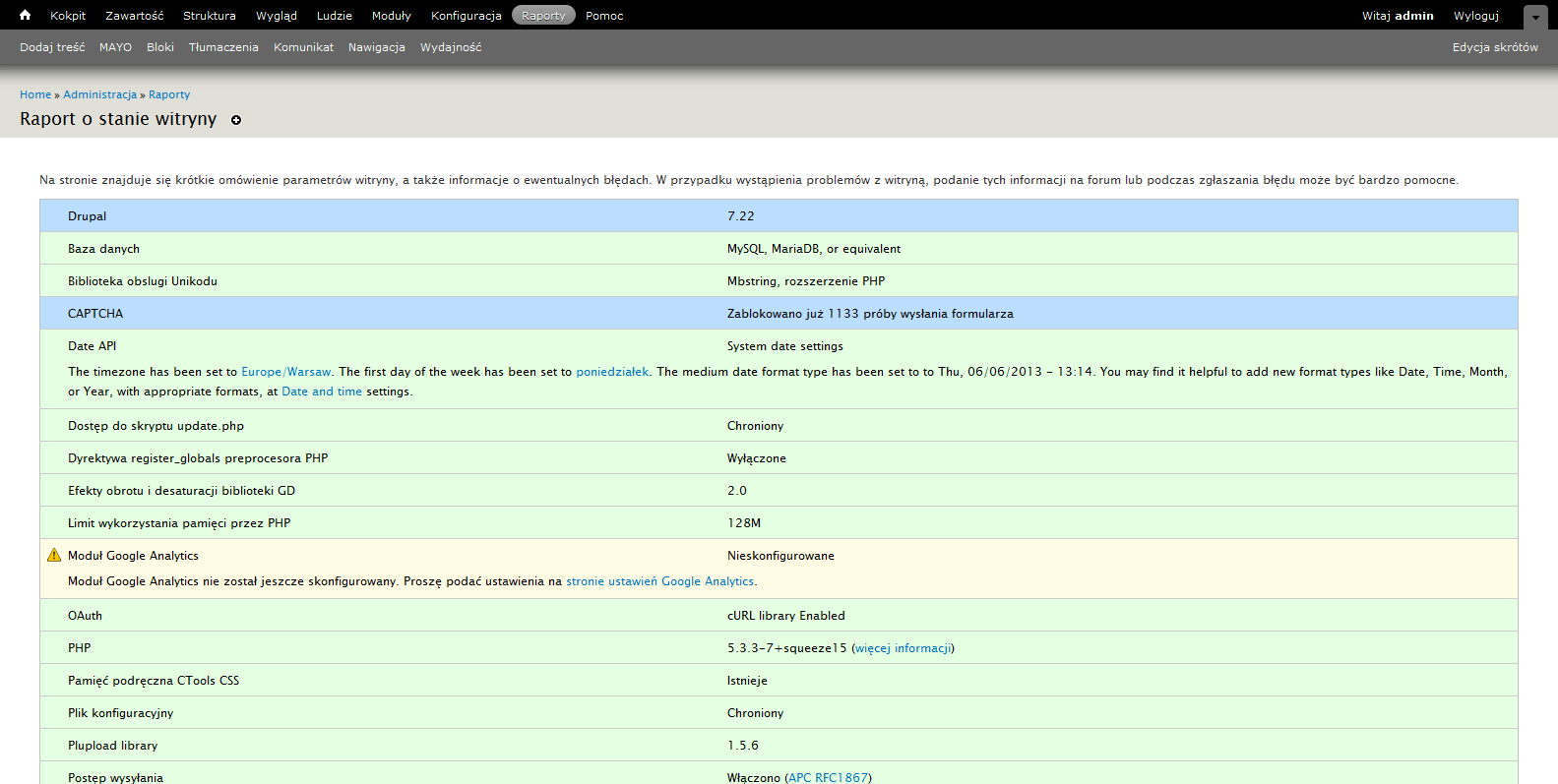Go to Home breadcrumb
Viewport: 1558px width, 784px height.
point(35,94)
